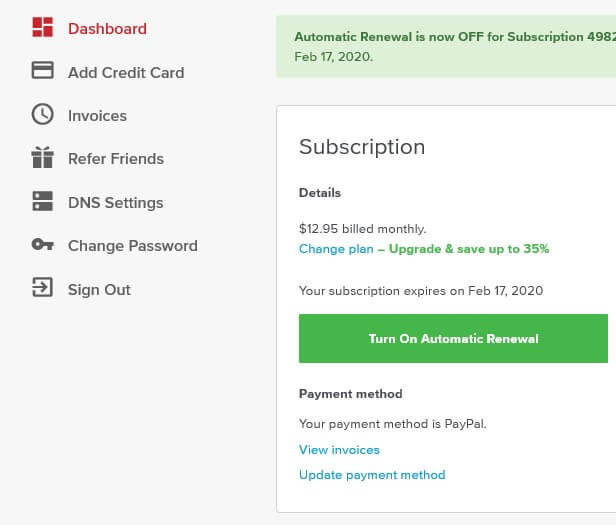Image resolution: width=616 pixels, height=525 pixels.
Task: Turn On Automatic Renewal button
Action: [x=453, y=338]
